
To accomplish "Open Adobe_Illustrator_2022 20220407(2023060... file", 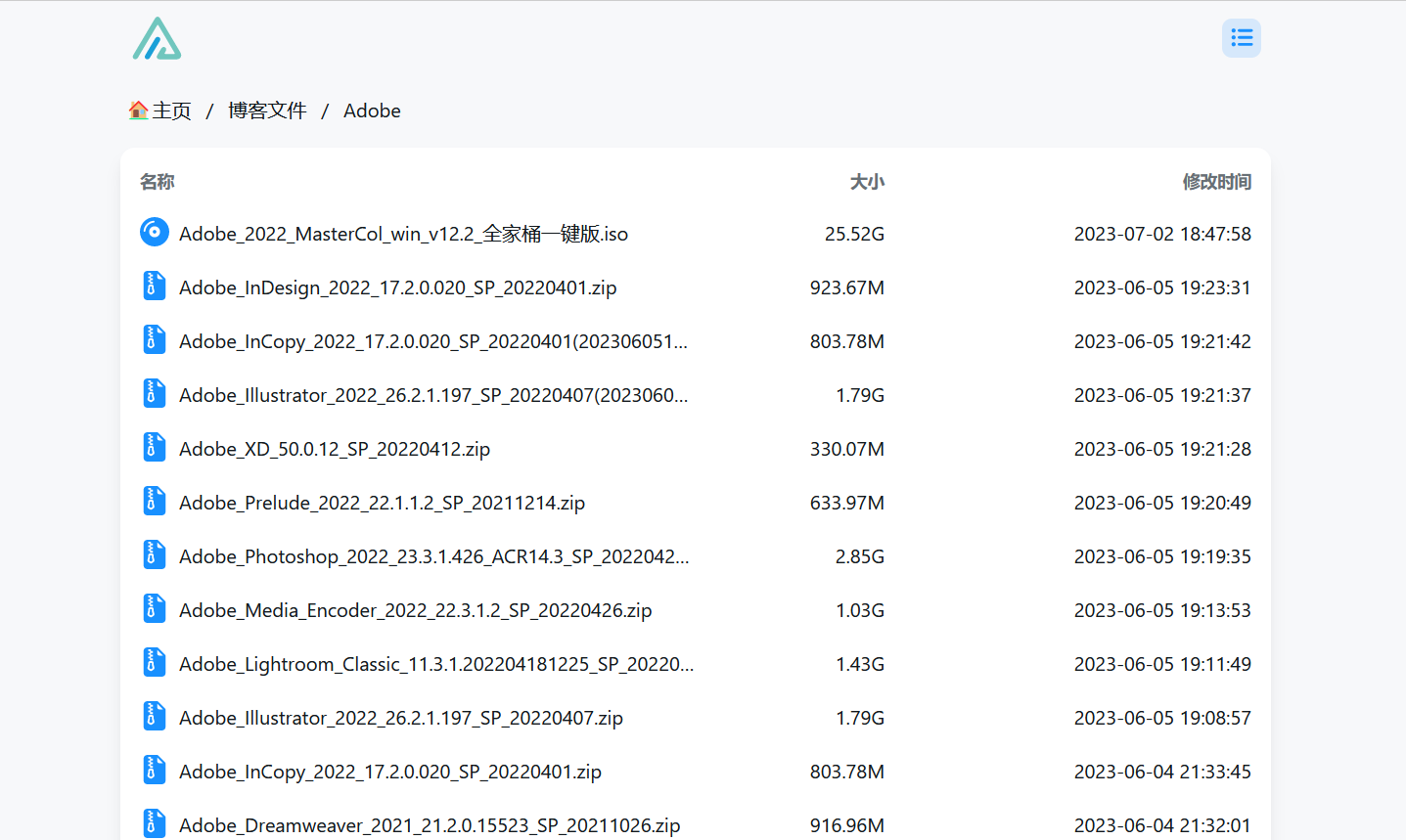I will coord(433,395).
